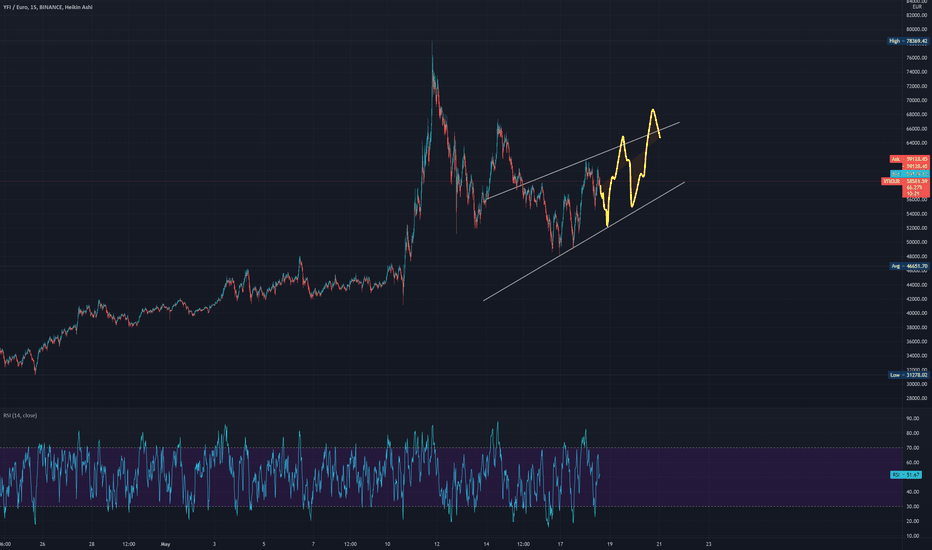Click the Ask price label on the axis
This screenshot has height=550, width=932.
coord(909,159)
